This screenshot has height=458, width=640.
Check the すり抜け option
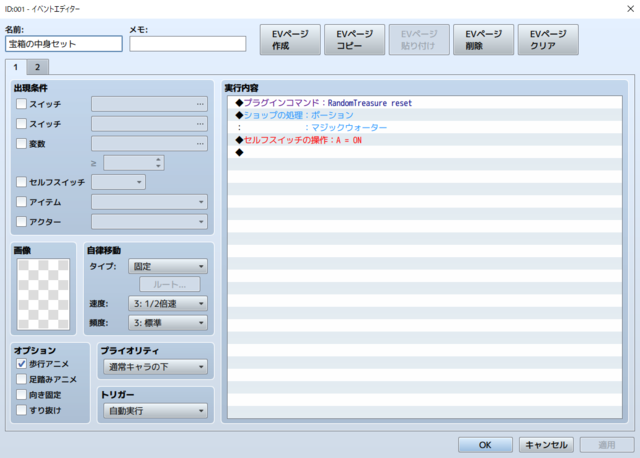coord(21,410)
